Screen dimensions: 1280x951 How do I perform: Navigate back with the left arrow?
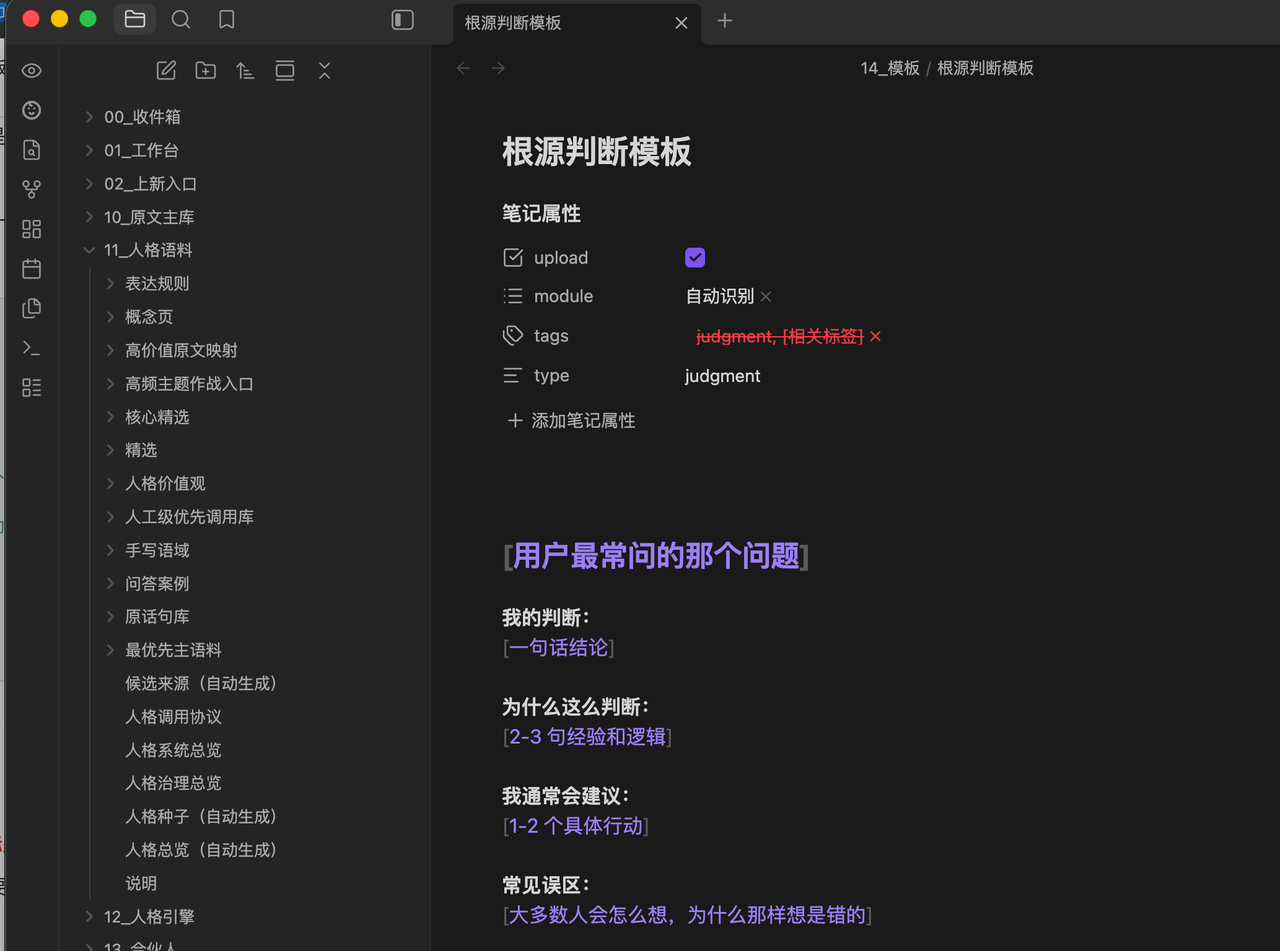pos(463,68)
